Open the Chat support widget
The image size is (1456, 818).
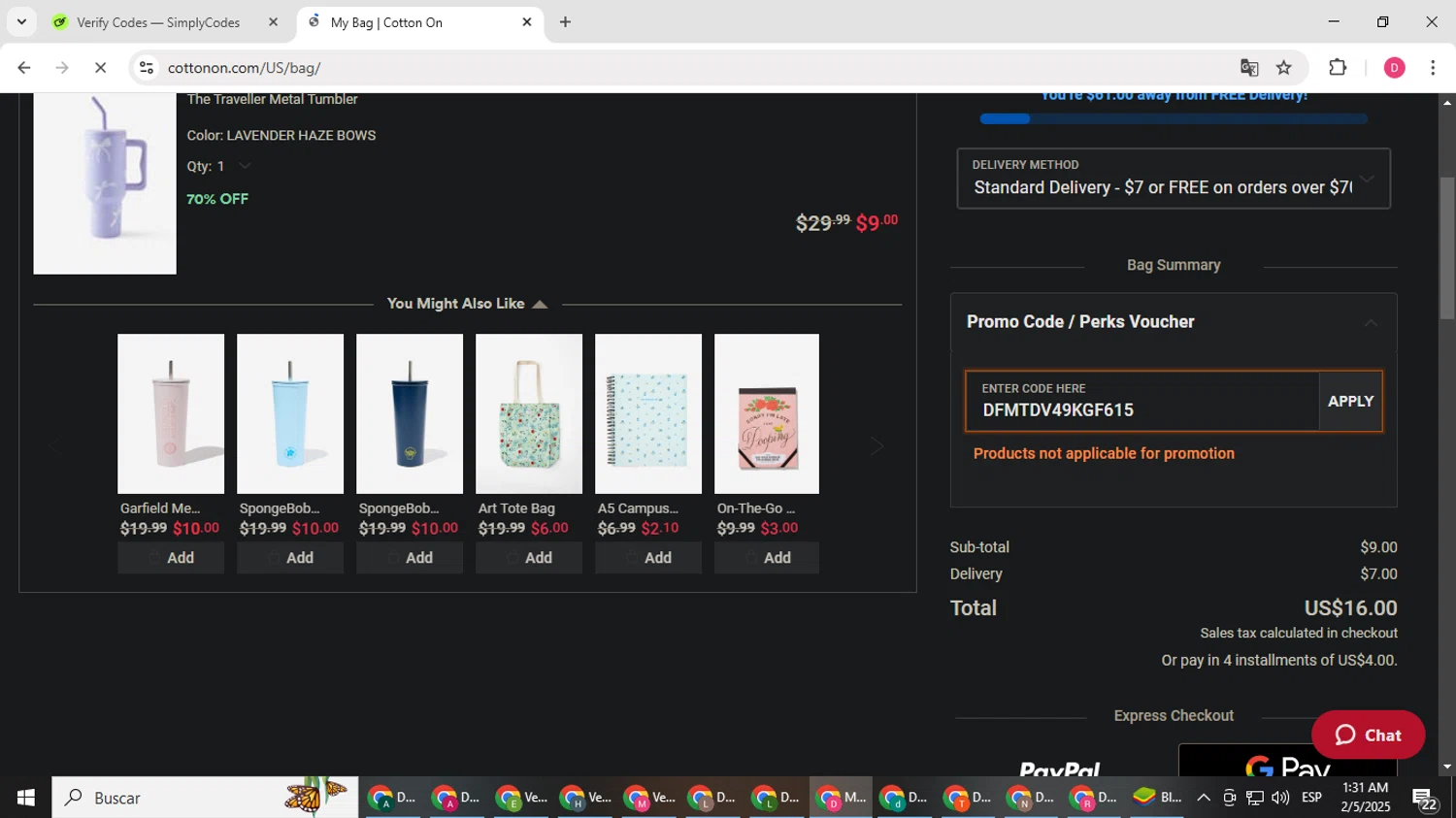coord(1368,736)
